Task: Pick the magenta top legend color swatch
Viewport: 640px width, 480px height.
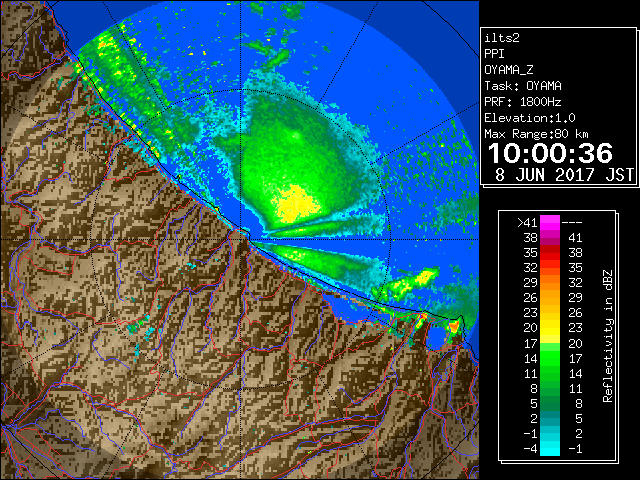Action: (550, 223)
